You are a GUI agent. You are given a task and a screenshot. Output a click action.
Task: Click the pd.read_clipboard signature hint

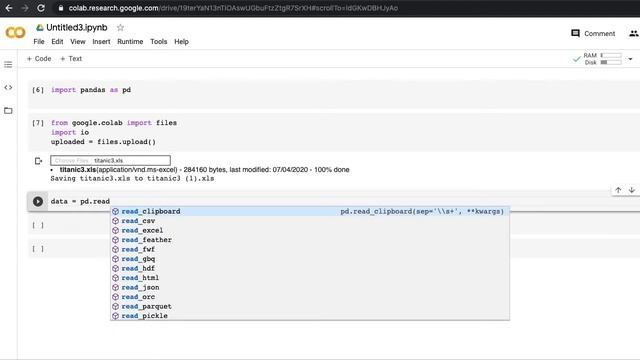coord(422,211)
